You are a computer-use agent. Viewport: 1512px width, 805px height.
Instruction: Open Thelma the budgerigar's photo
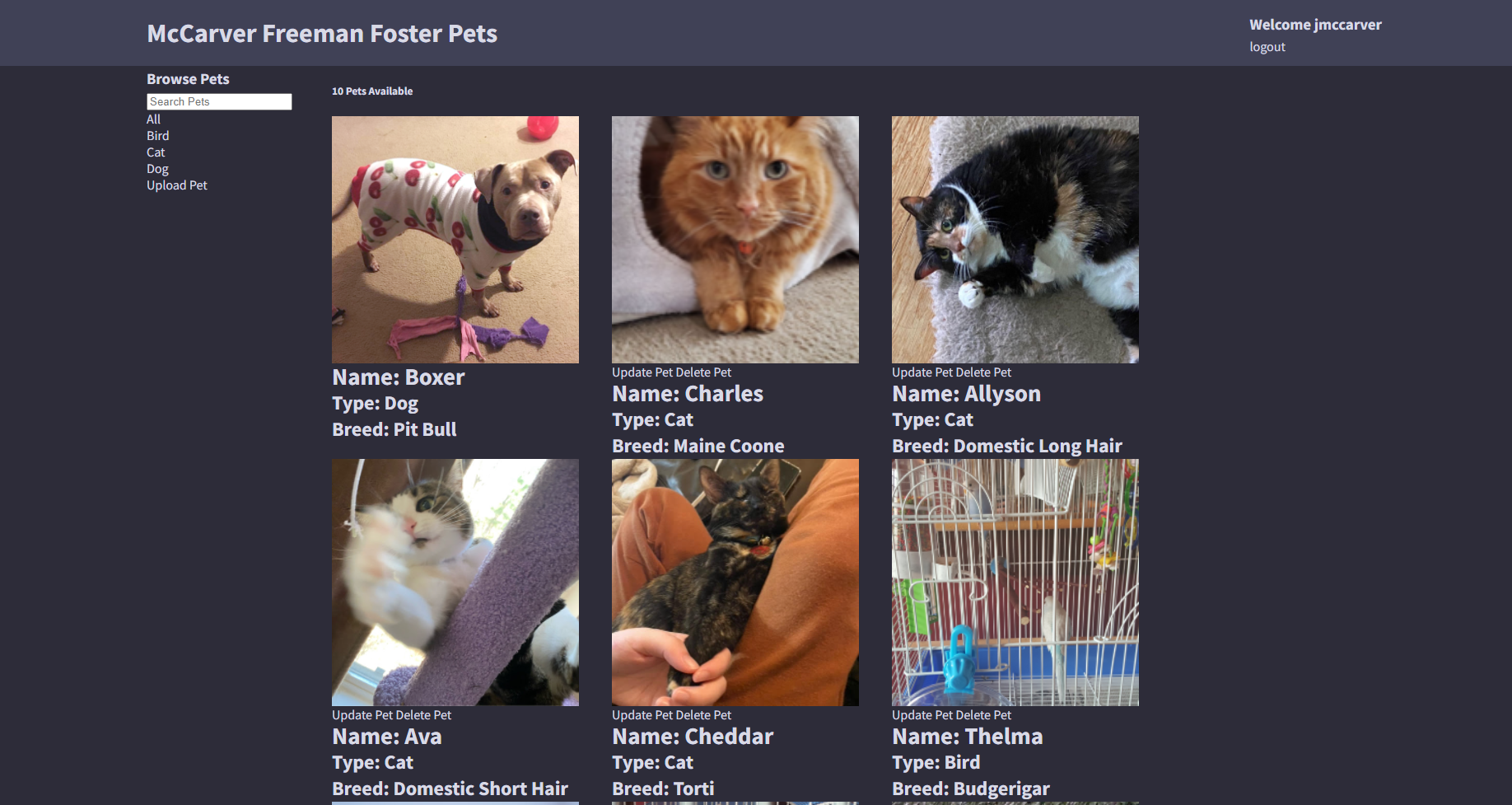point(1015,583)
